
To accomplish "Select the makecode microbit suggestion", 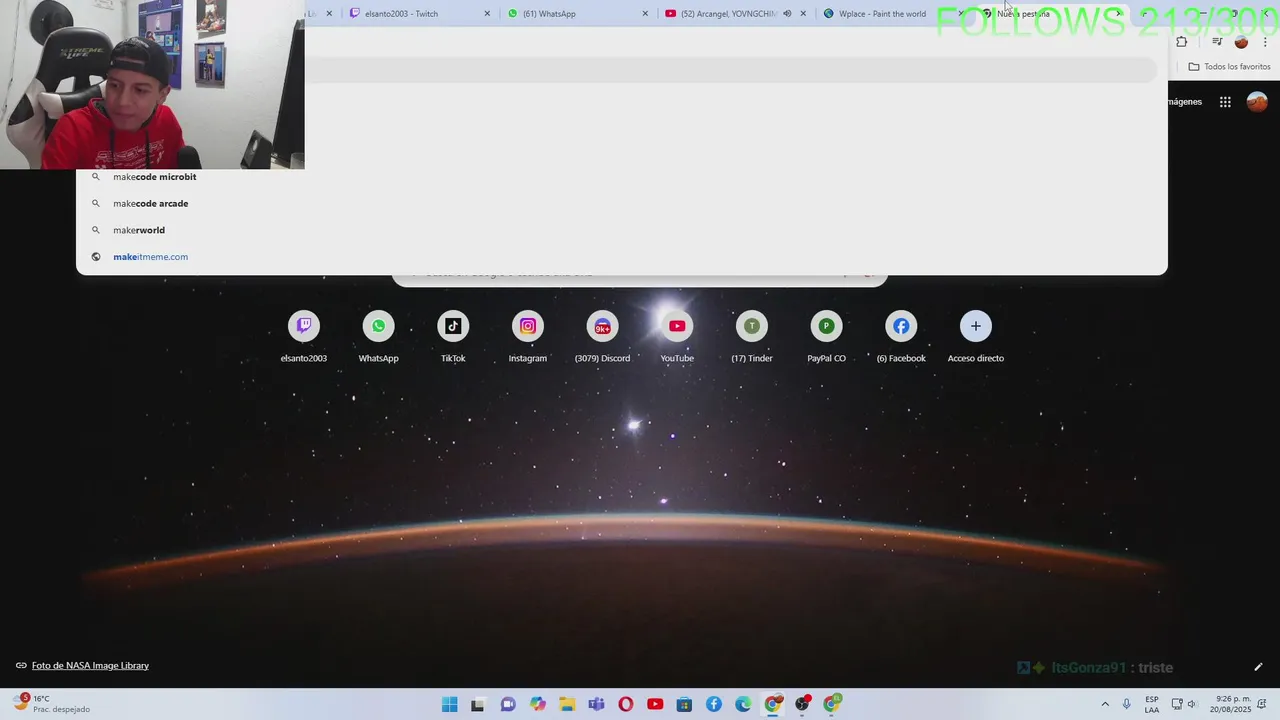I will point(621,177).
